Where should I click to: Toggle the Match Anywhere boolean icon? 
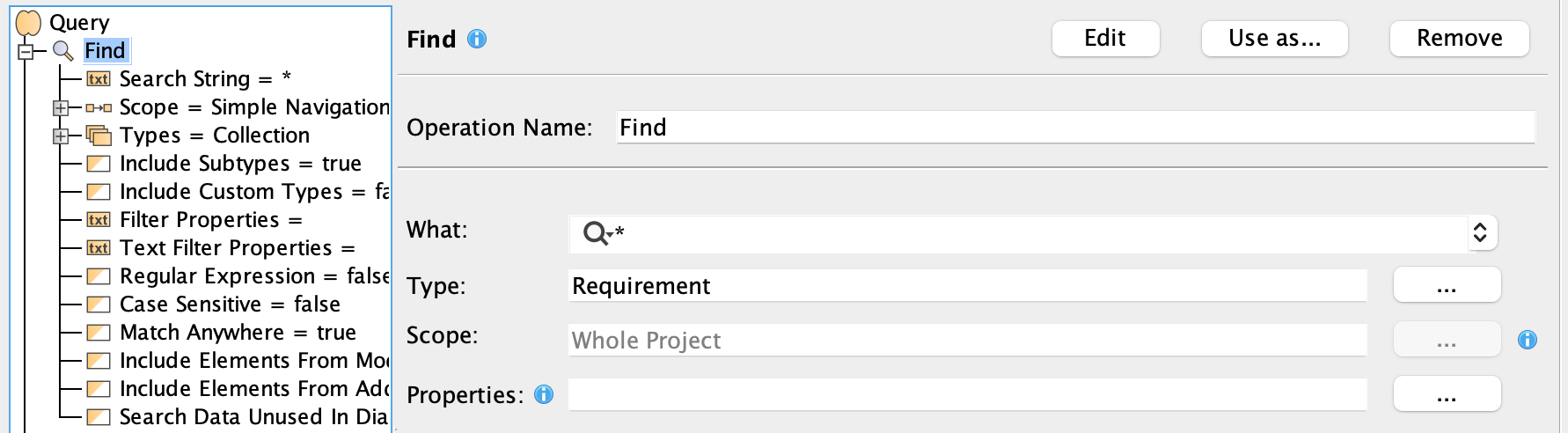tap(99, 333)
